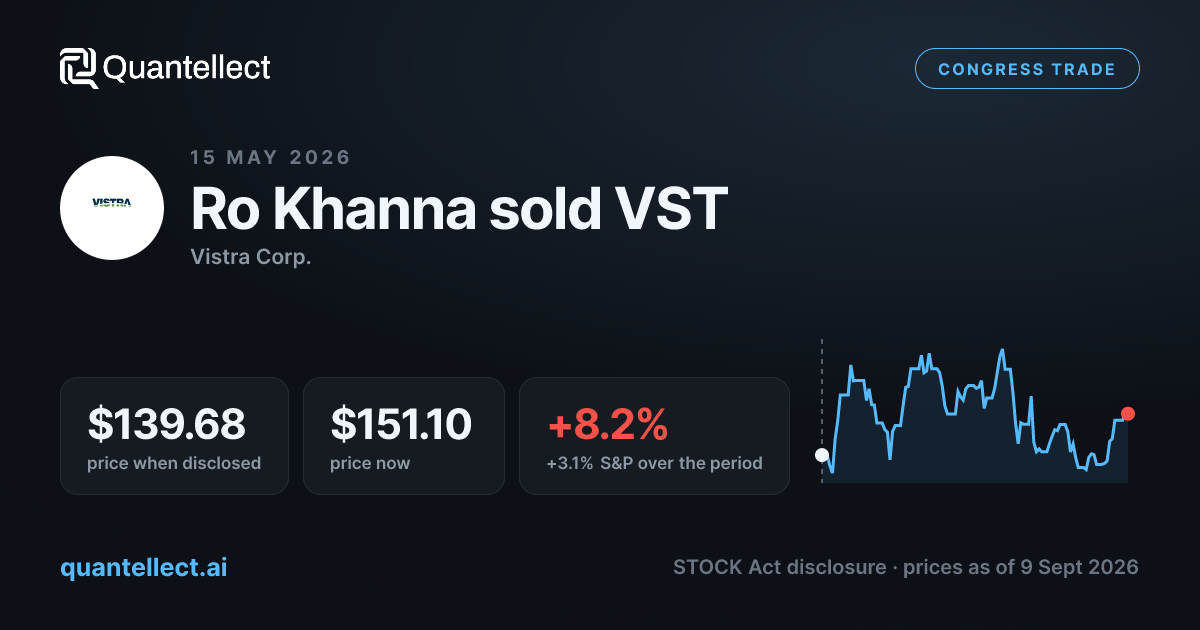Visit the quantellect.ai link

coord(144,567)
